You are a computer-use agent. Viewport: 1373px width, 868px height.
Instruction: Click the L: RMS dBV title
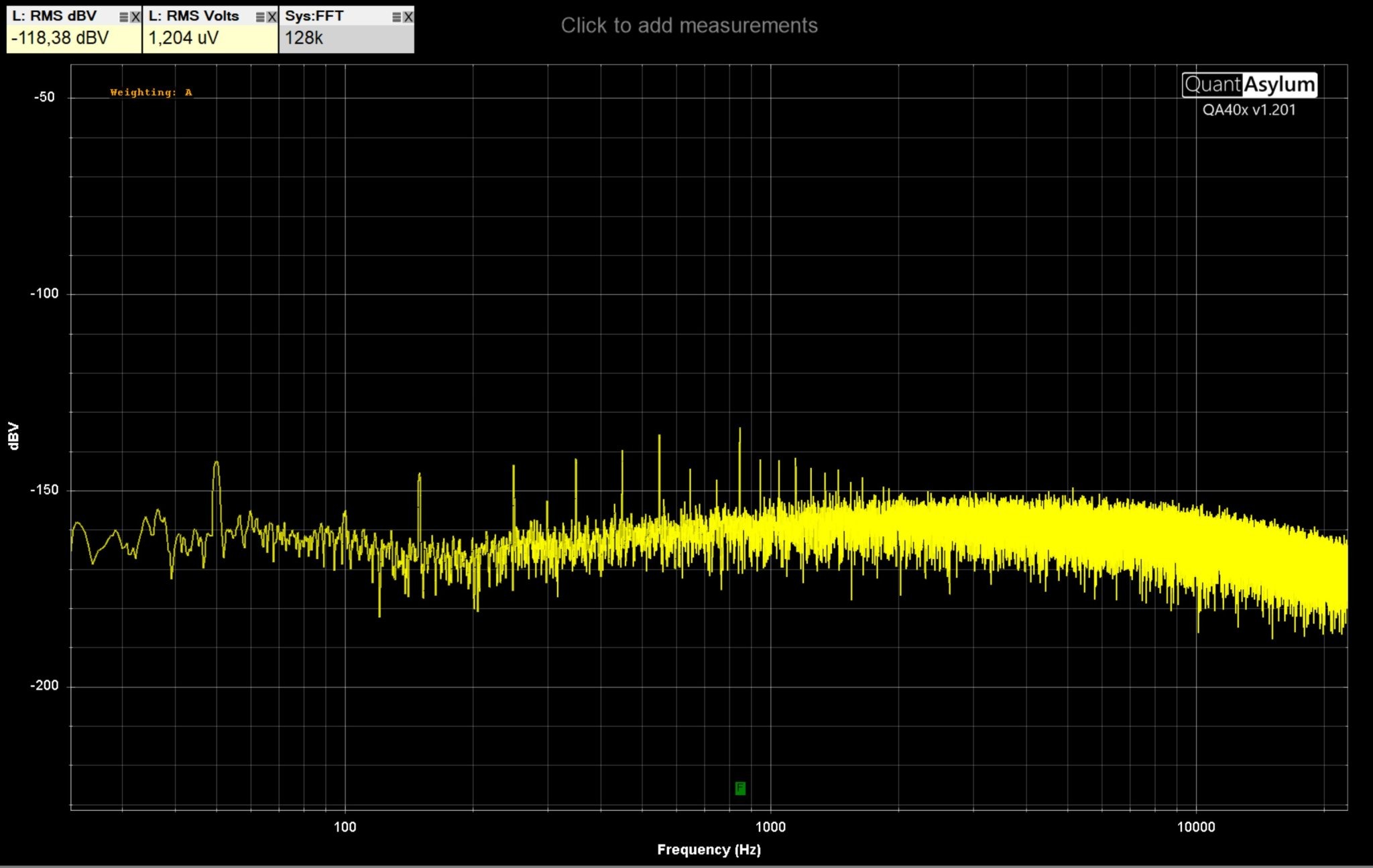(54, 16)
